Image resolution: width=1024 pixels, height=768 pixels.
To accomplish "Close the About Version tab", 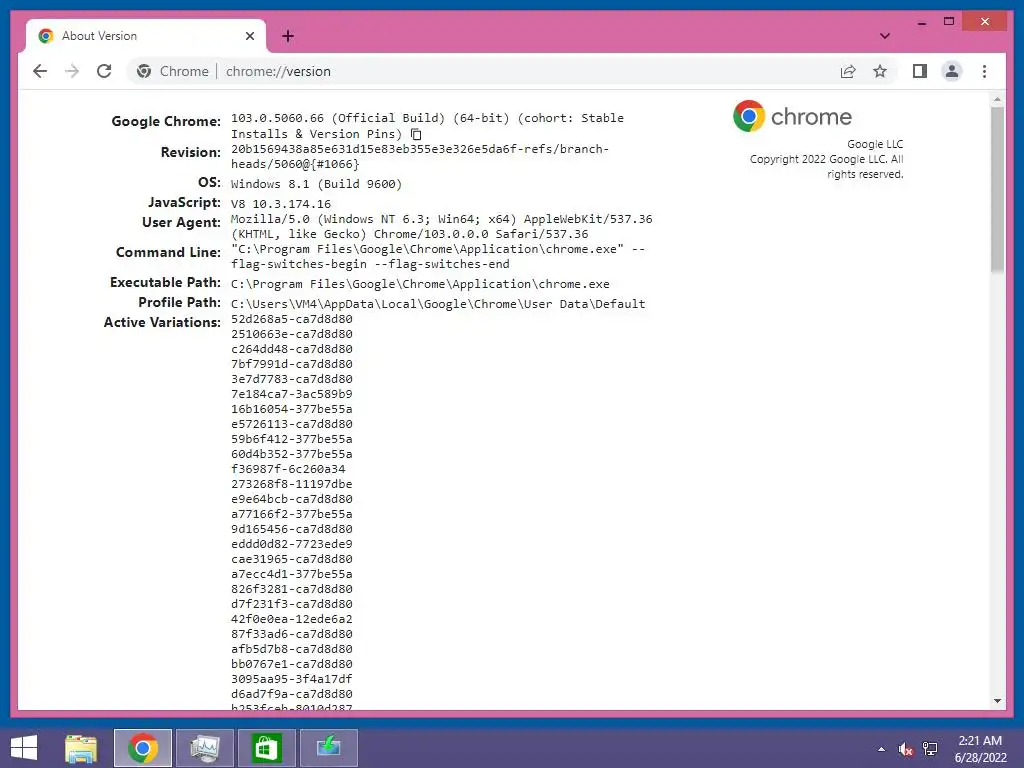I will click(x=249, y=36).
